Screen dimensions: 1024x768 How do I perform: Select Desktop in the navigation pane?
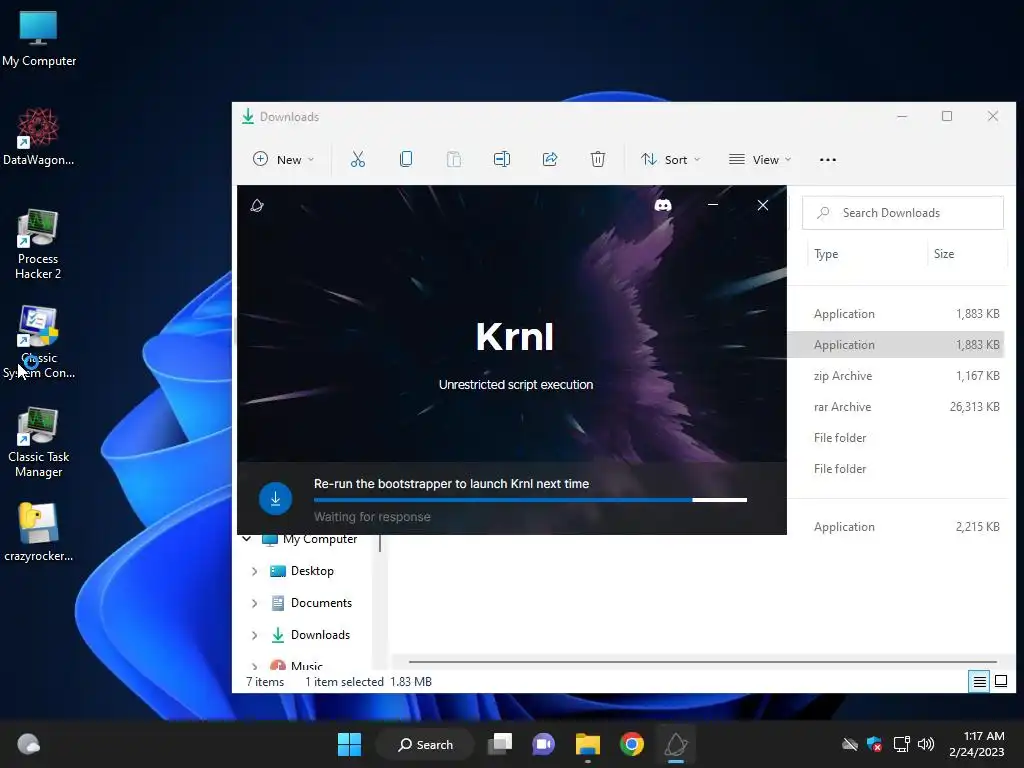(x=312, y=571)
